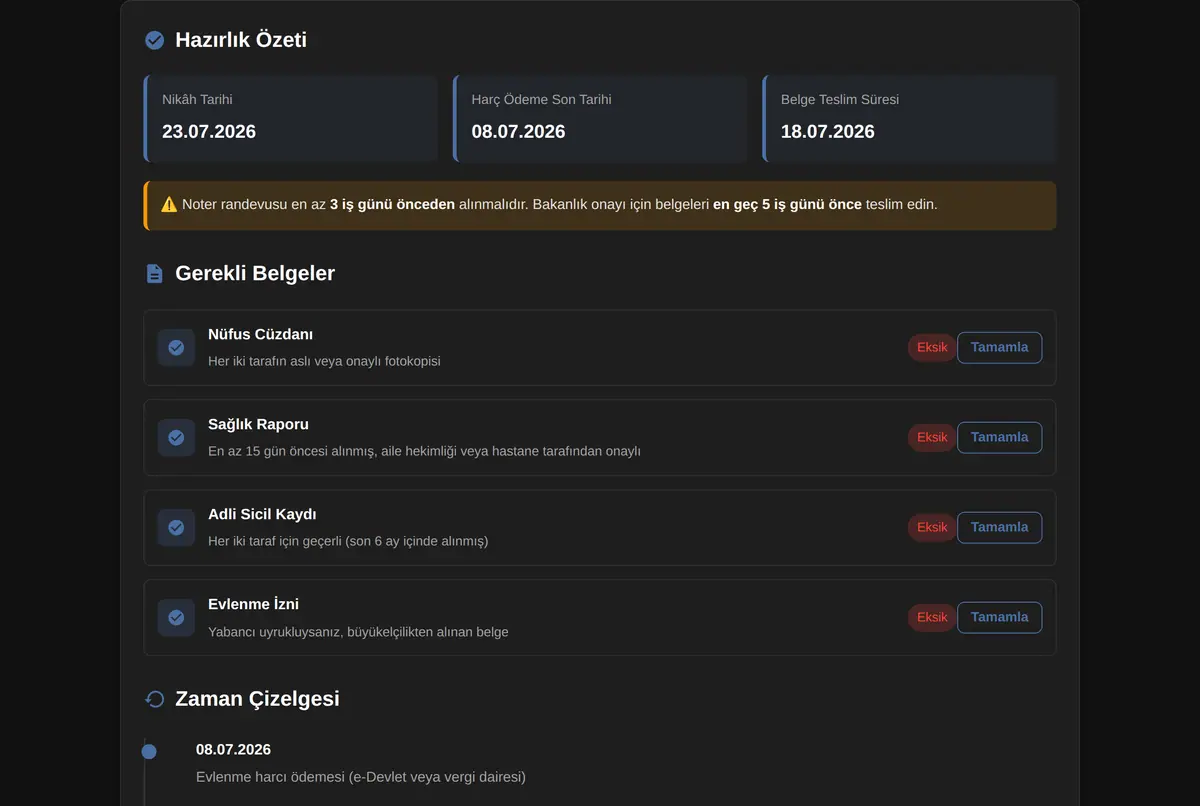Click Tamamla for Nüfus Cüzdanı
Image resolution: width=1200 pixels, height=806 pixels.
999,347
